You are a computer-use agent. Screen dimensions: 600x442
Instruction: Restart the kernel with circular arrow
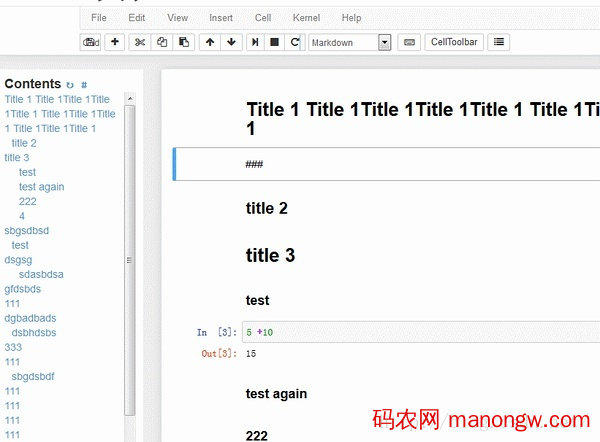[294, 42]
